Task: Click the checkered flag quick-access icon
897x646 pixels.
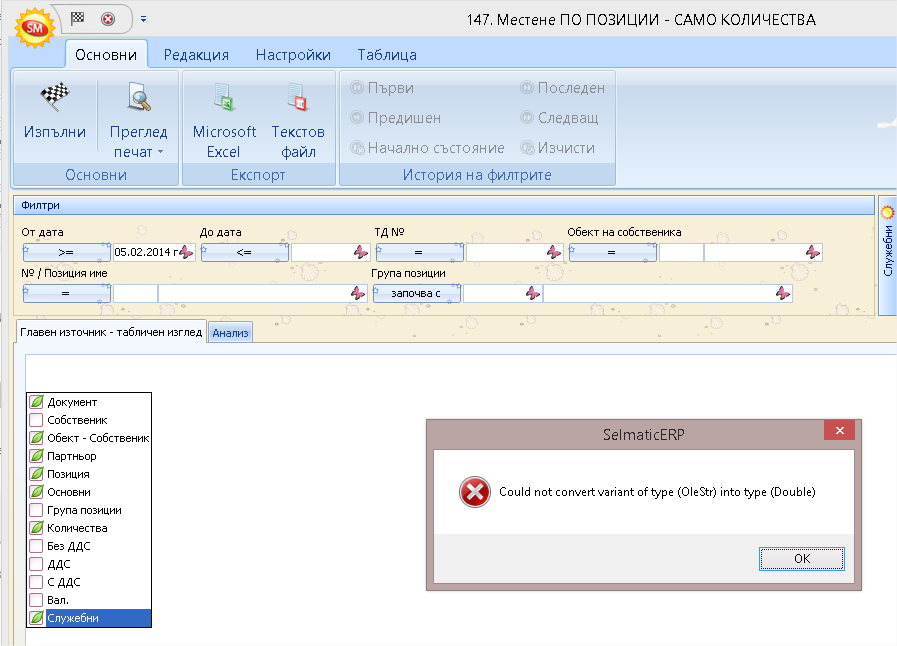Action: [x=77, y=18]
